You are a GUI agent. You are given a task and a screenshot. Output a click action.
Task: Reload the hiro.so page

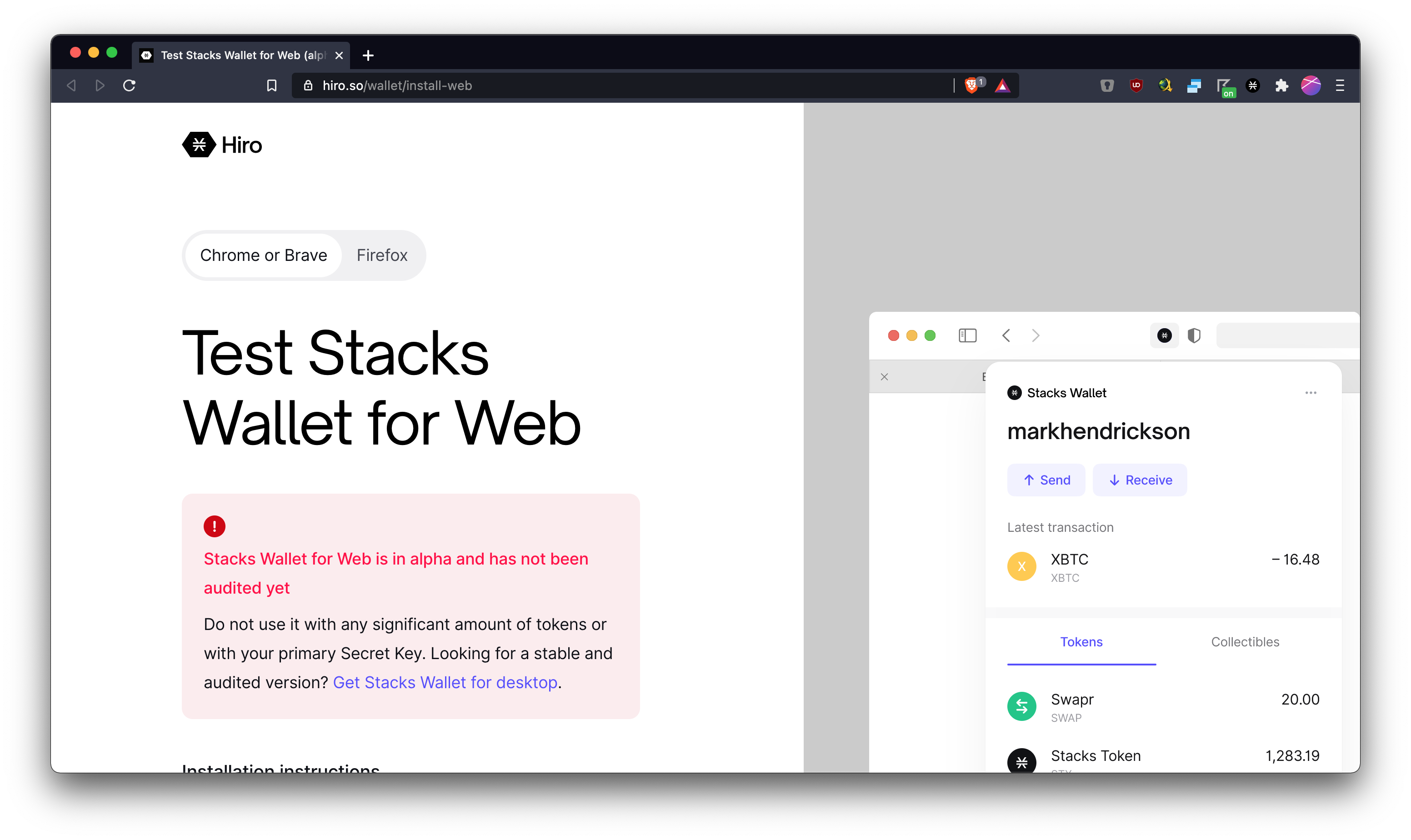pos(129,85)
